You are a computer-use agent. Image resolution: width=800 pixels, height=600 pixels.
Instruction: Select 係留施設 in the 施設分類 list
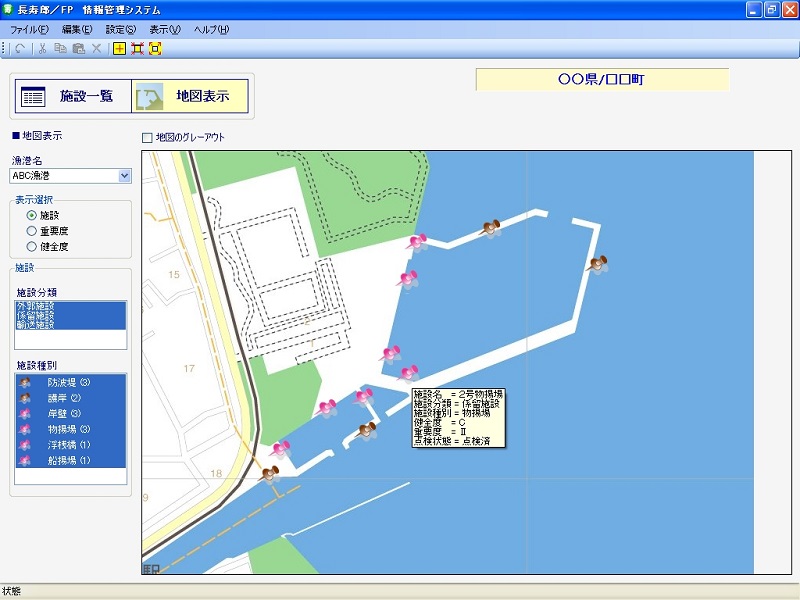click(x=36, y=315)
